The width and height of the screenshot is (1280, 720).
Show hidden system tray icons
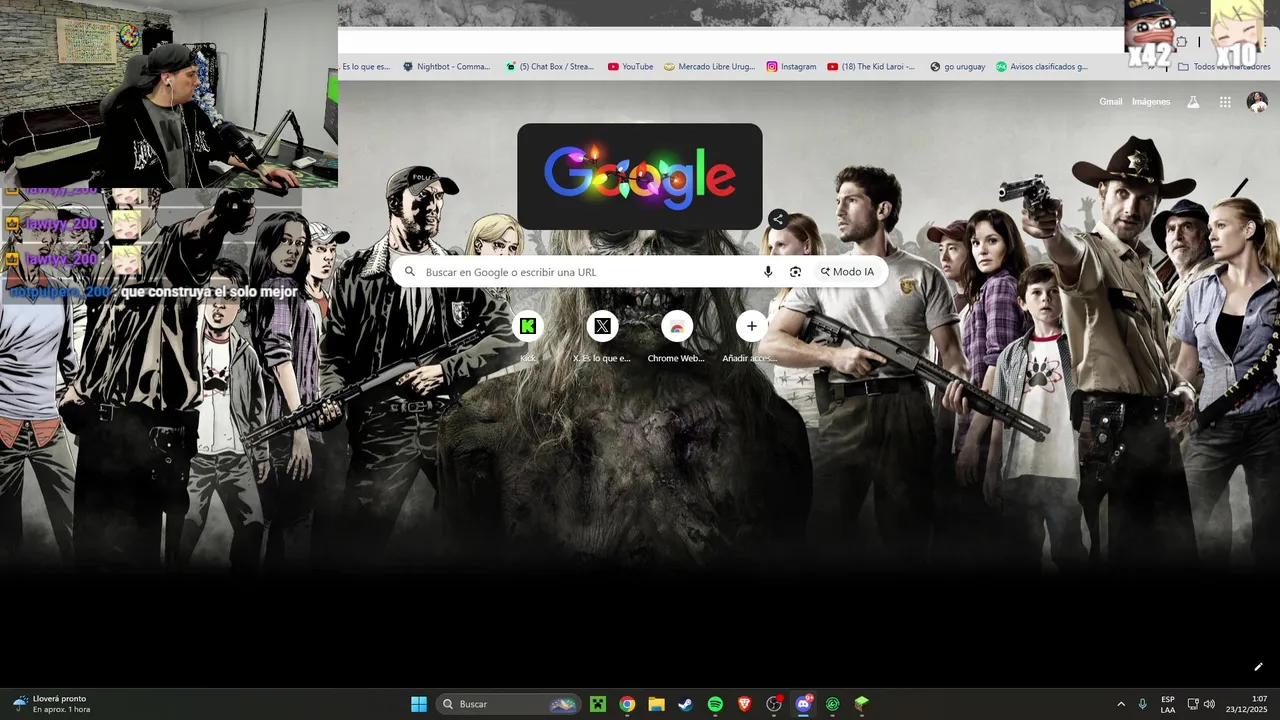pos(1121,704)
